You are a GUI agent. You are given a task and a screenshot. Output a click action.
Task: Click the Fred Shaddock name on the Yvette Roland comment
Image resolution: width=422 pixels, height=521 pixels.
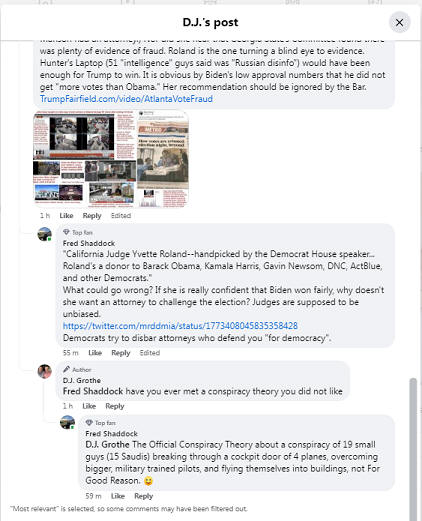click(x=89, y=243)
